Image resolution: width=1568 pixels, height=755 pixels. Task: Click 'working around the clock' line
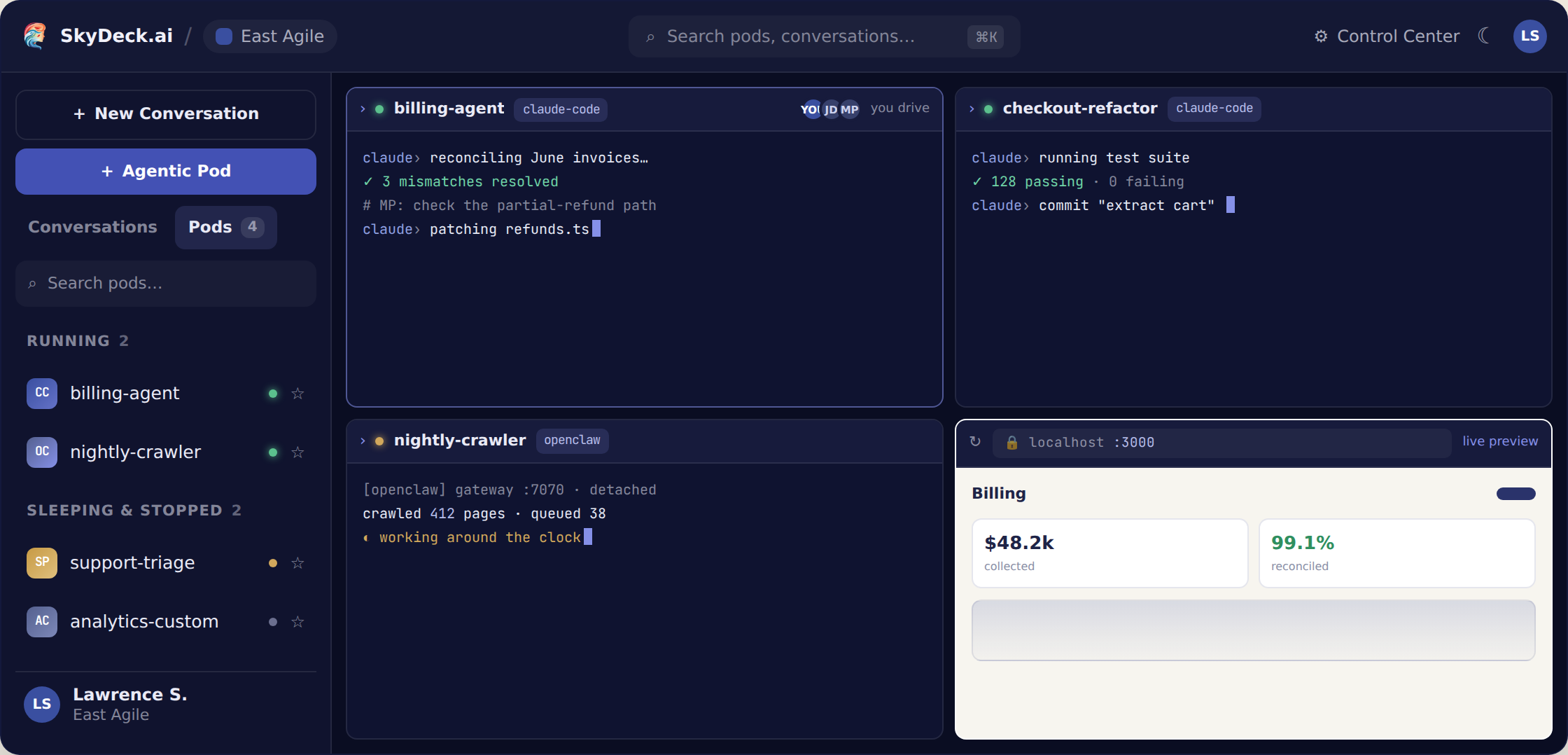pyautogui.click(x=477, y=538)
